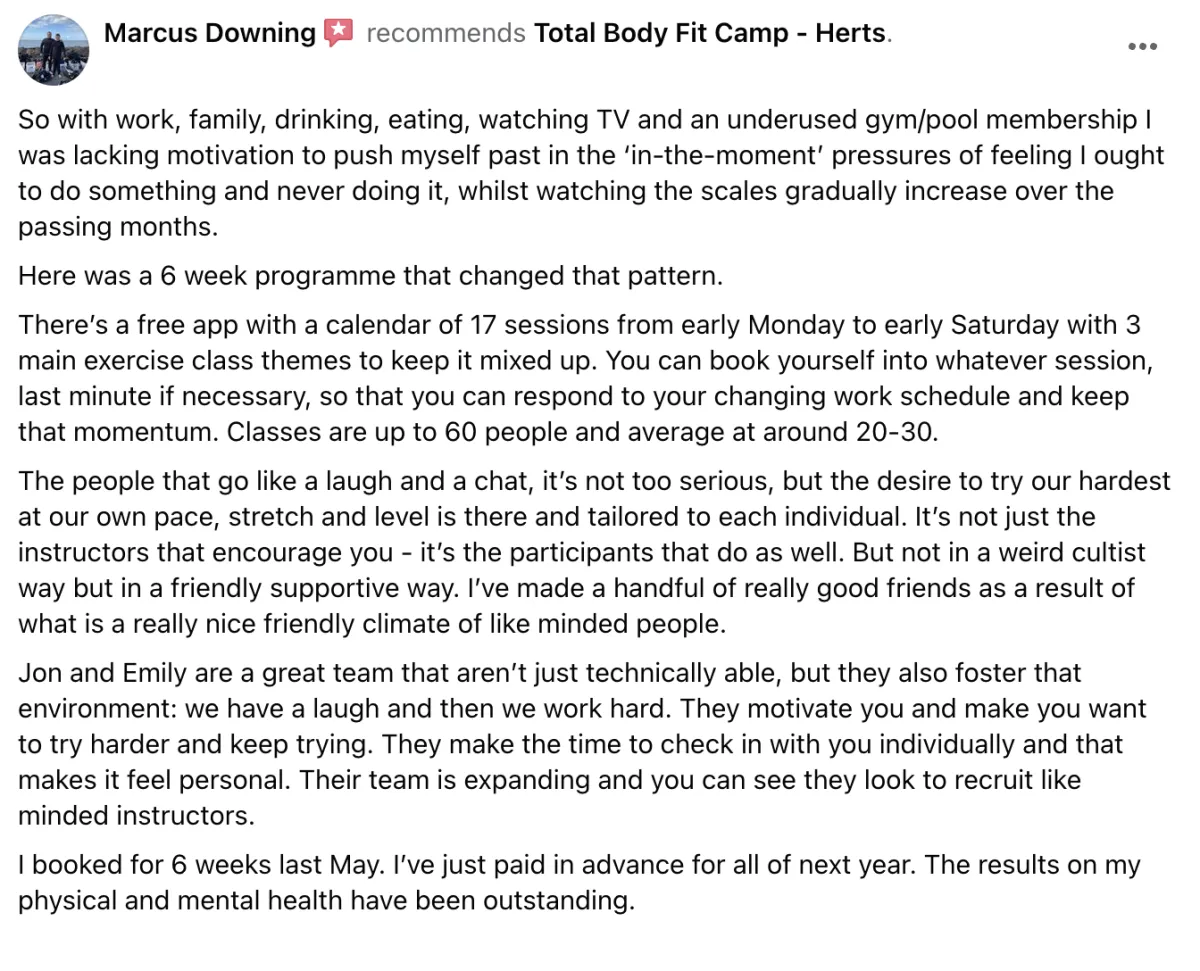Click paragraph starting "The people that go"
Viewport: 1200px width, 971px height.
tap(594, 552)
